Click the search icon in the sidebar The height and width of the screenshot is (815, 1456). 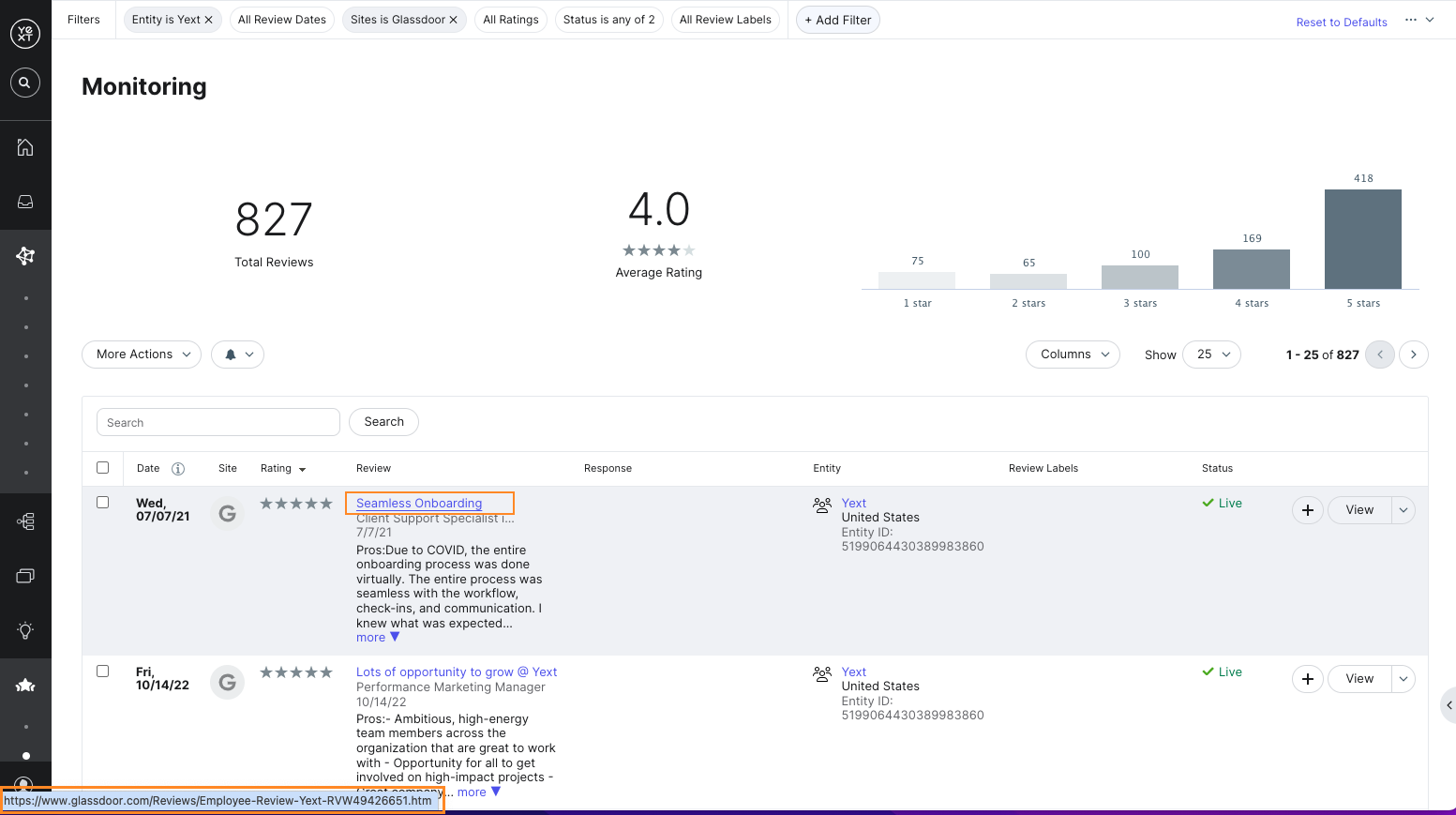click(25, 83)
